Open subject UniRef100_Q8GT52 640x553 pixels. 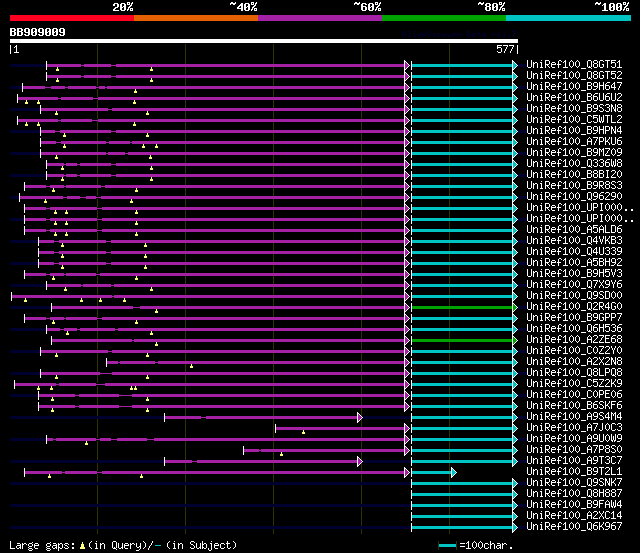574,76
